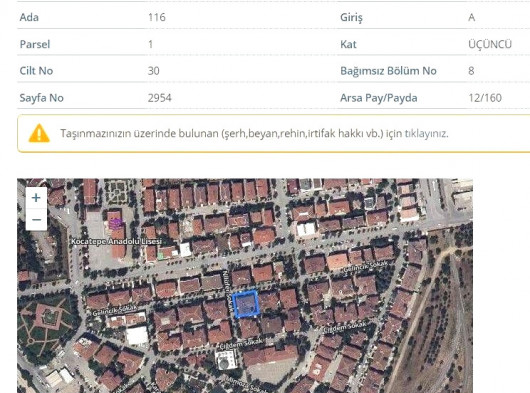Select the blue highlighted parcel on map

246,304
